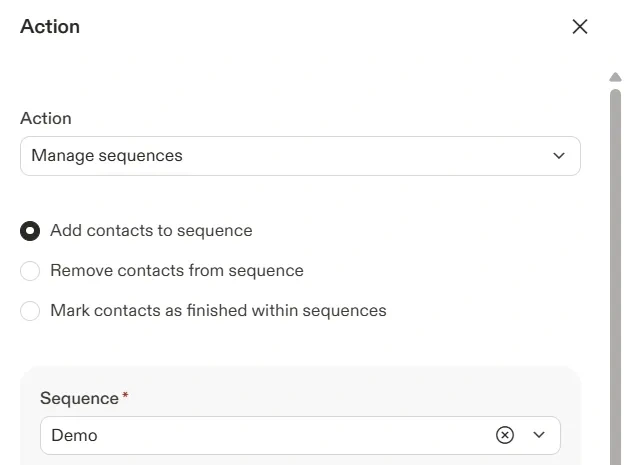Click the chevron in the Sequence field
Viewport: 624px width, 465px height.
pos(539,435)
